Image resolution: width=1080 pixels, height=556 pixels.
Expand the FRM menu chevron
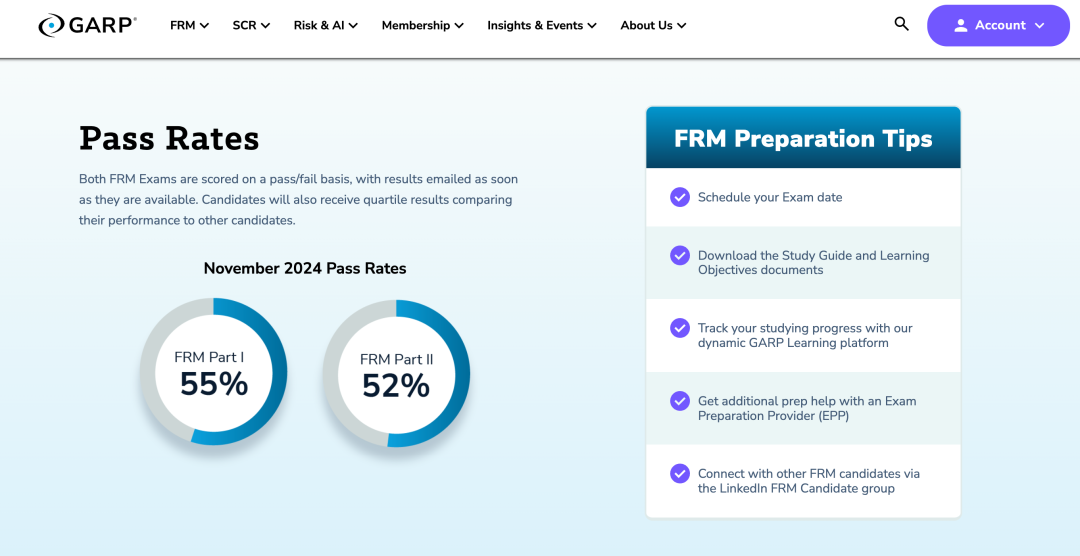pyautogui.click(x=204, y=25)
